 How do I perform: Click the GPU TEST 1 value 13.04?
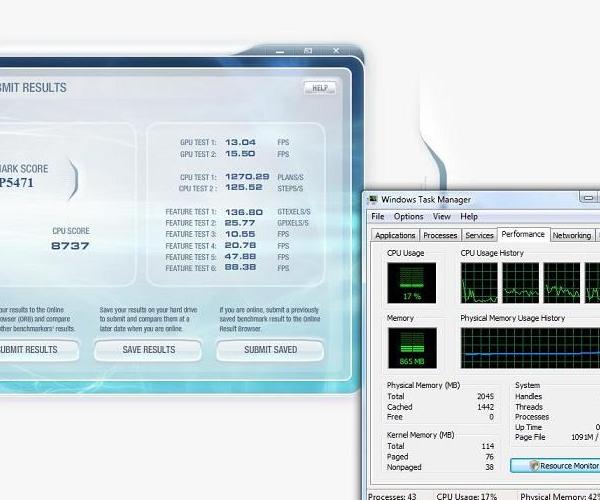[x=240, y=142]
